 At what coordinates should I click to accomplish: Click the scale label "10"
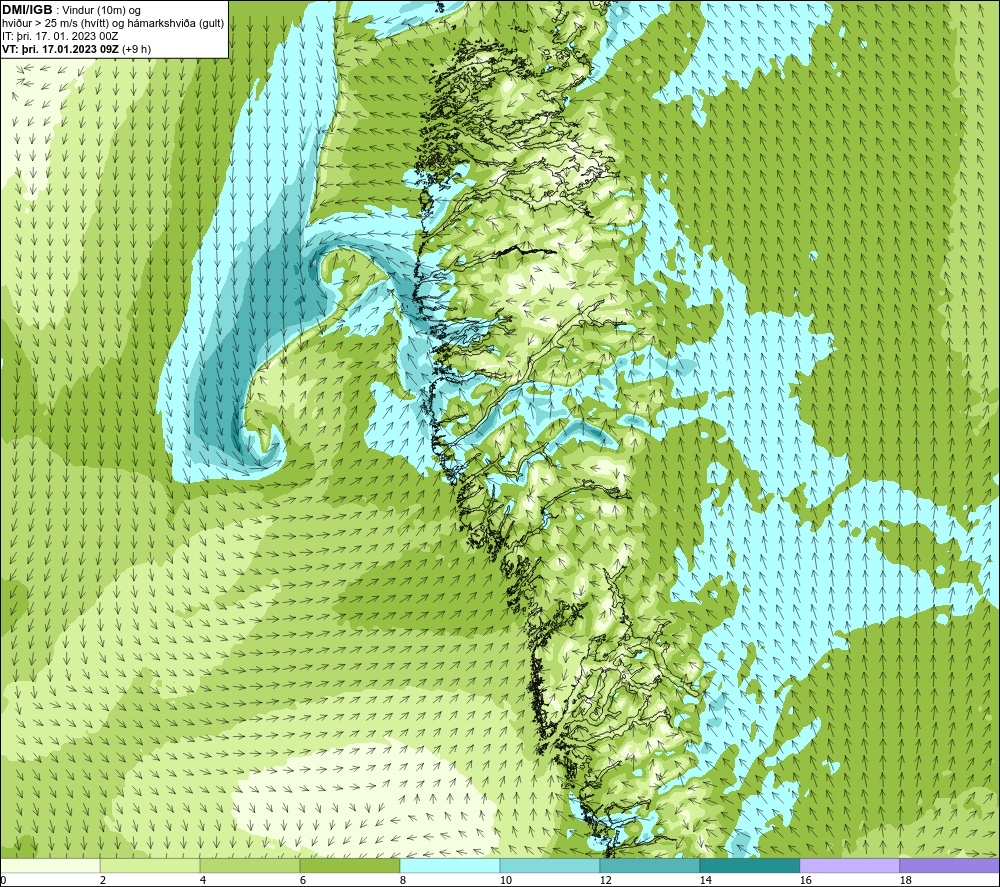coord(506,880)
